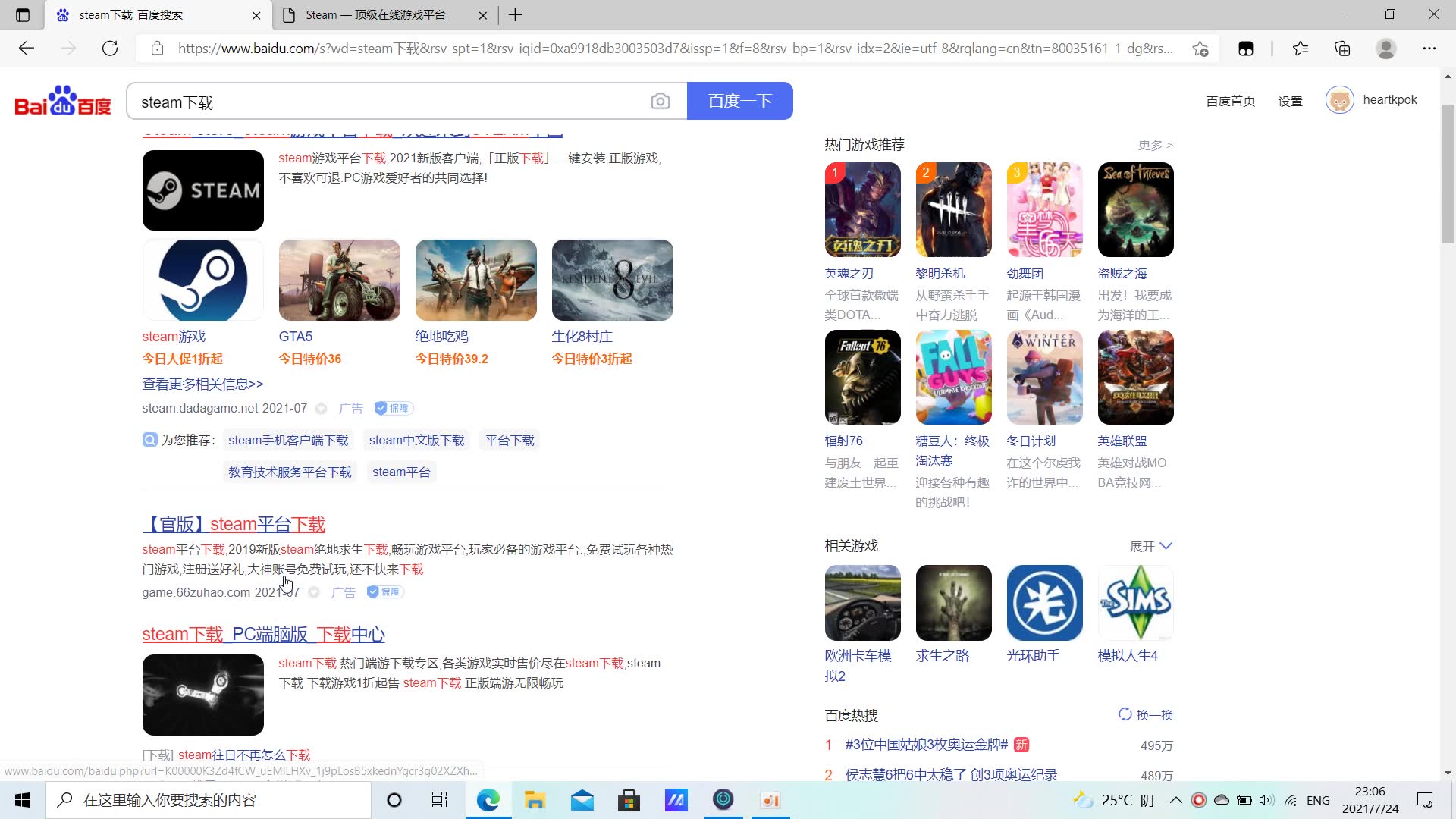1456x819 pixels.
Task: Click the 保障 badge under steam.dadagame.net
Action: pos(394,408)
